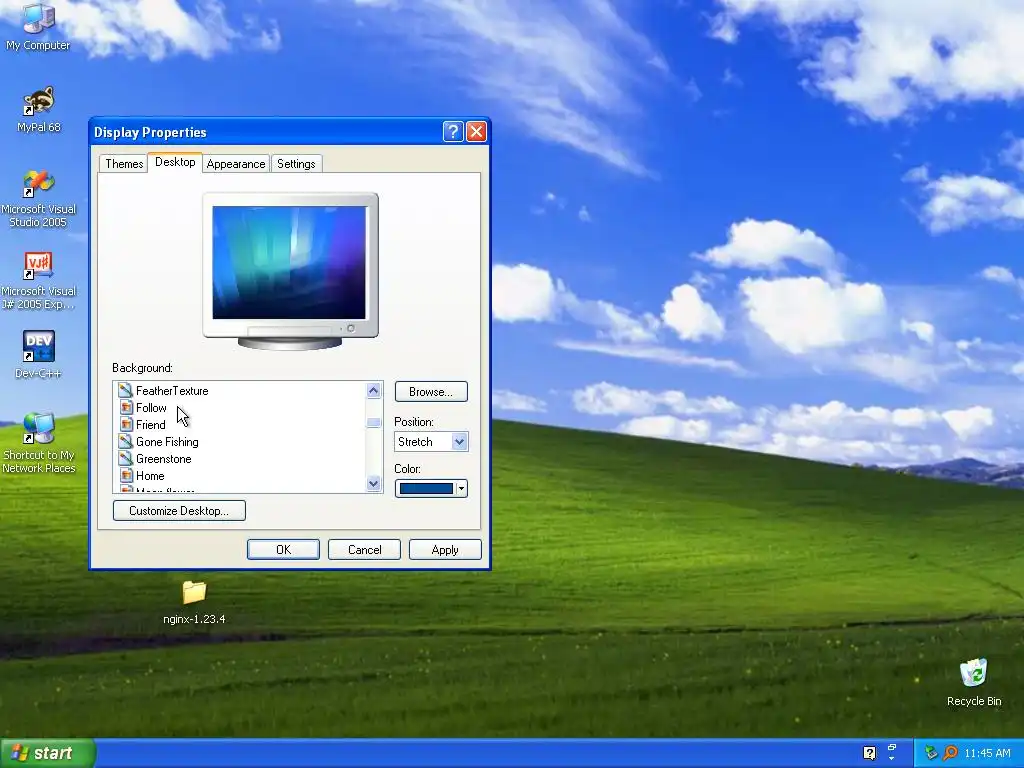
Task: Click the Cancel button
Action: 364,549
